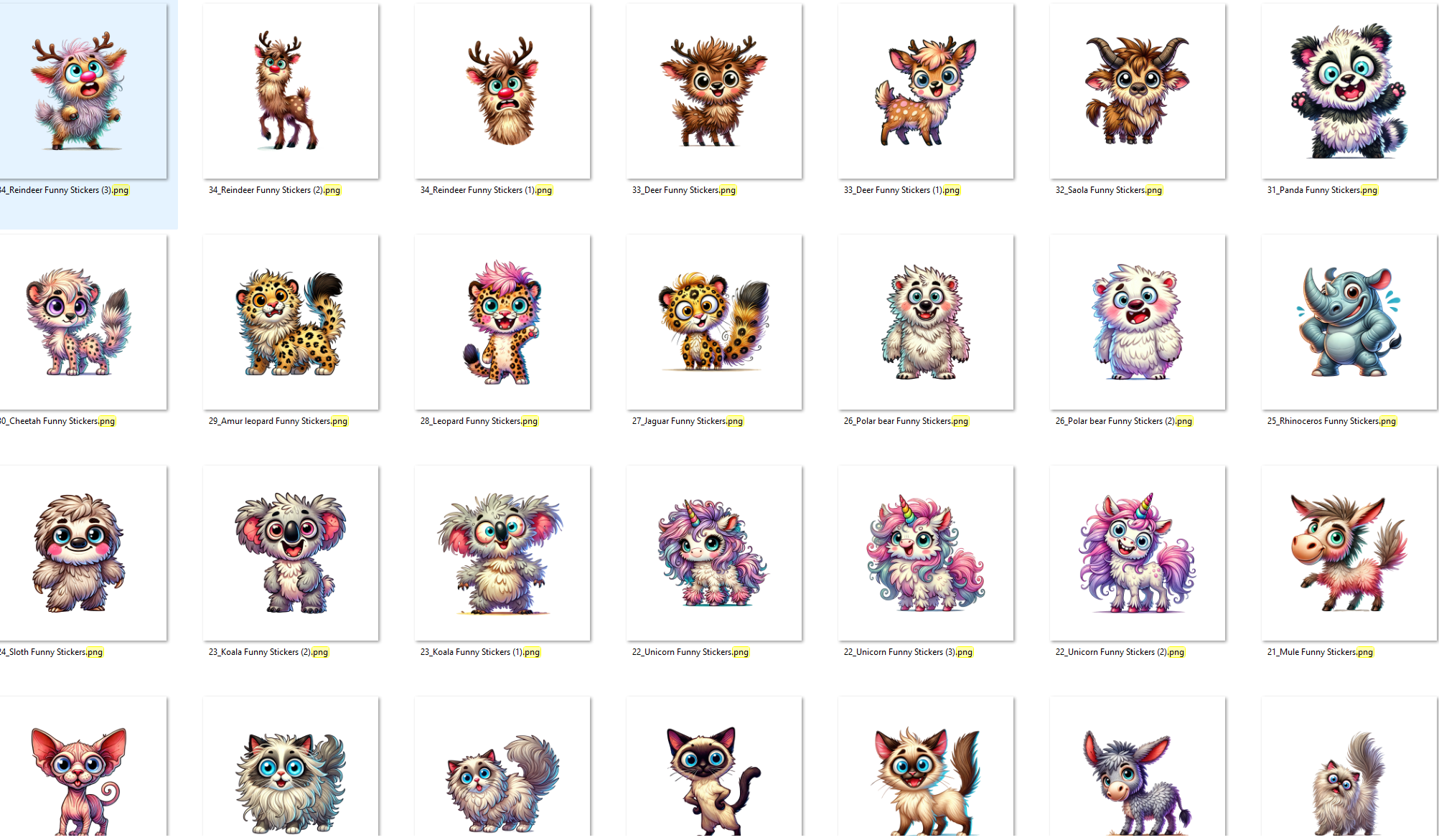
Task: Click the 21_Mule Funny Stickers.png filename label
Action: click(x=1321, y=652)
